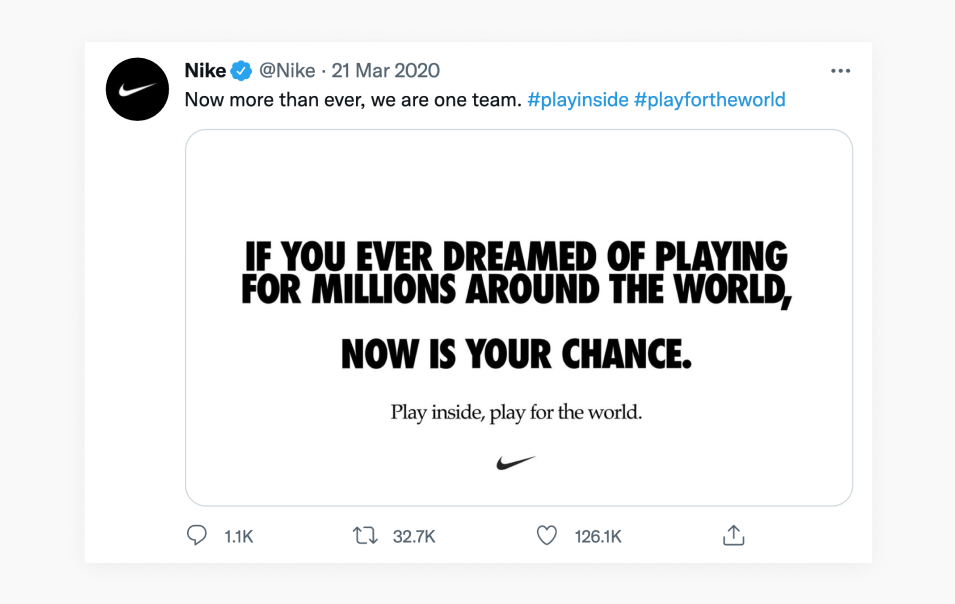This screenshot has height=604, width=955.
Task: Click "Play inside, play for the world." caption
Action: [x=516, y=412]
